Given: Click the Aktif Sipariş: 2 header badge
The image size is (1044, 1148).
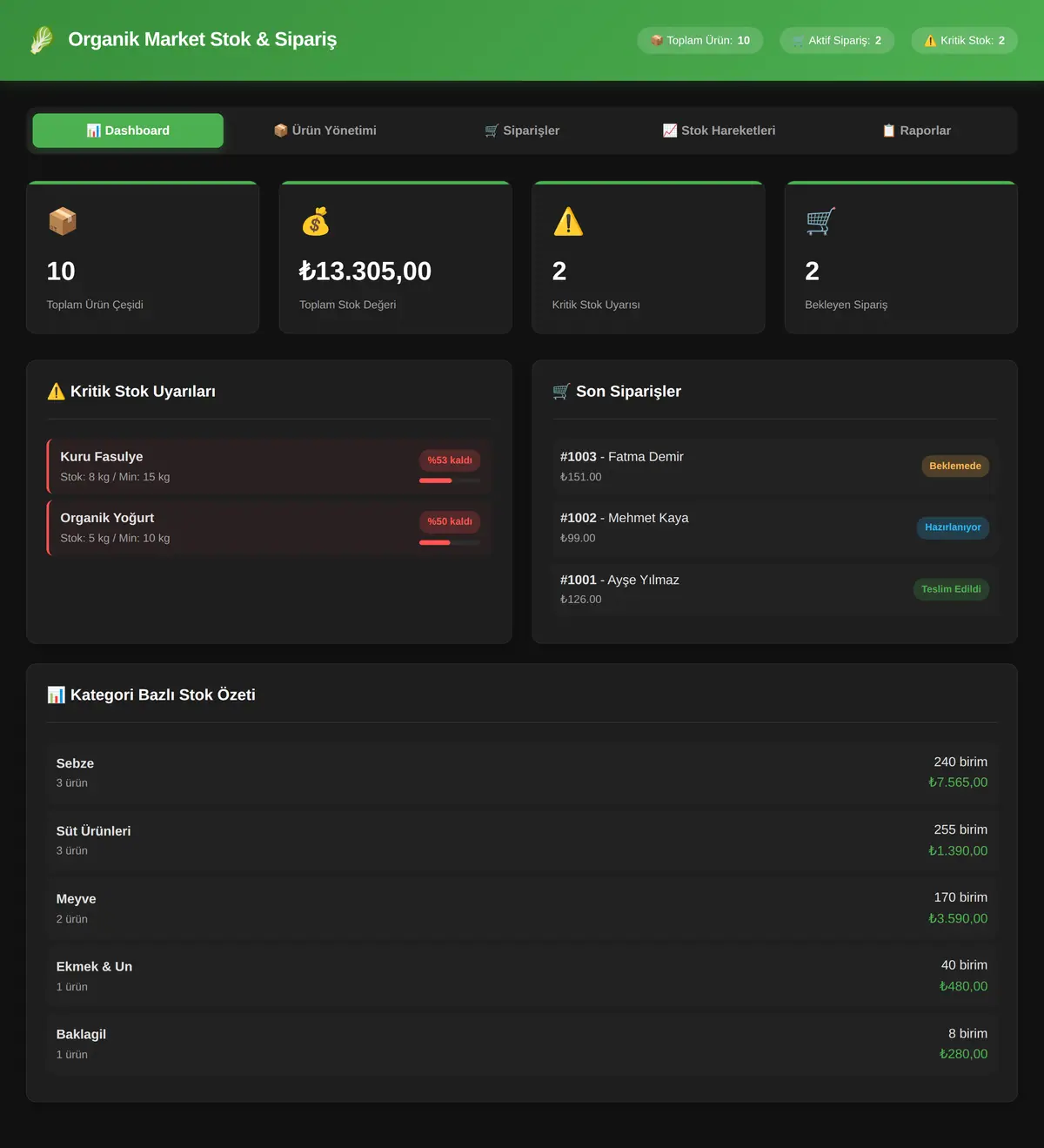Looking at the screenshot, I should tap(837, 41).
